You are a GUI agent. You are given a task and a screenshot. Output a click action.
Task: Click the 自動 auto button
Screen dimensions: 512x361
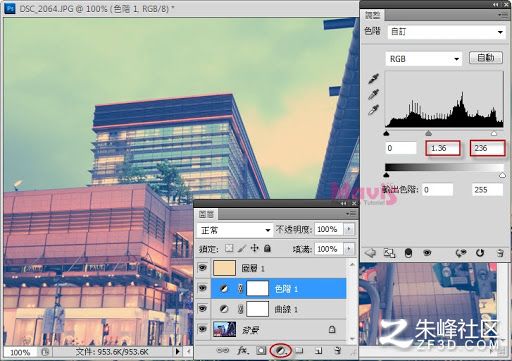click(x=486, y=58)
